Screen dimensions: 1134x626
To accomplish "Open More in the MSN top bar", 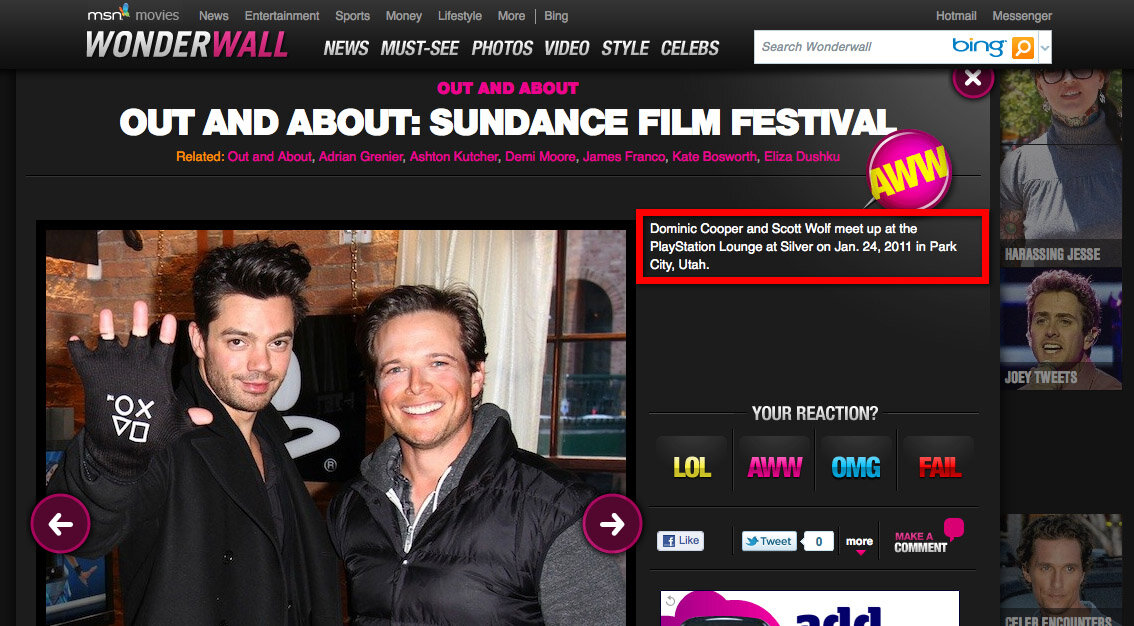I will [x=511, y=16].
